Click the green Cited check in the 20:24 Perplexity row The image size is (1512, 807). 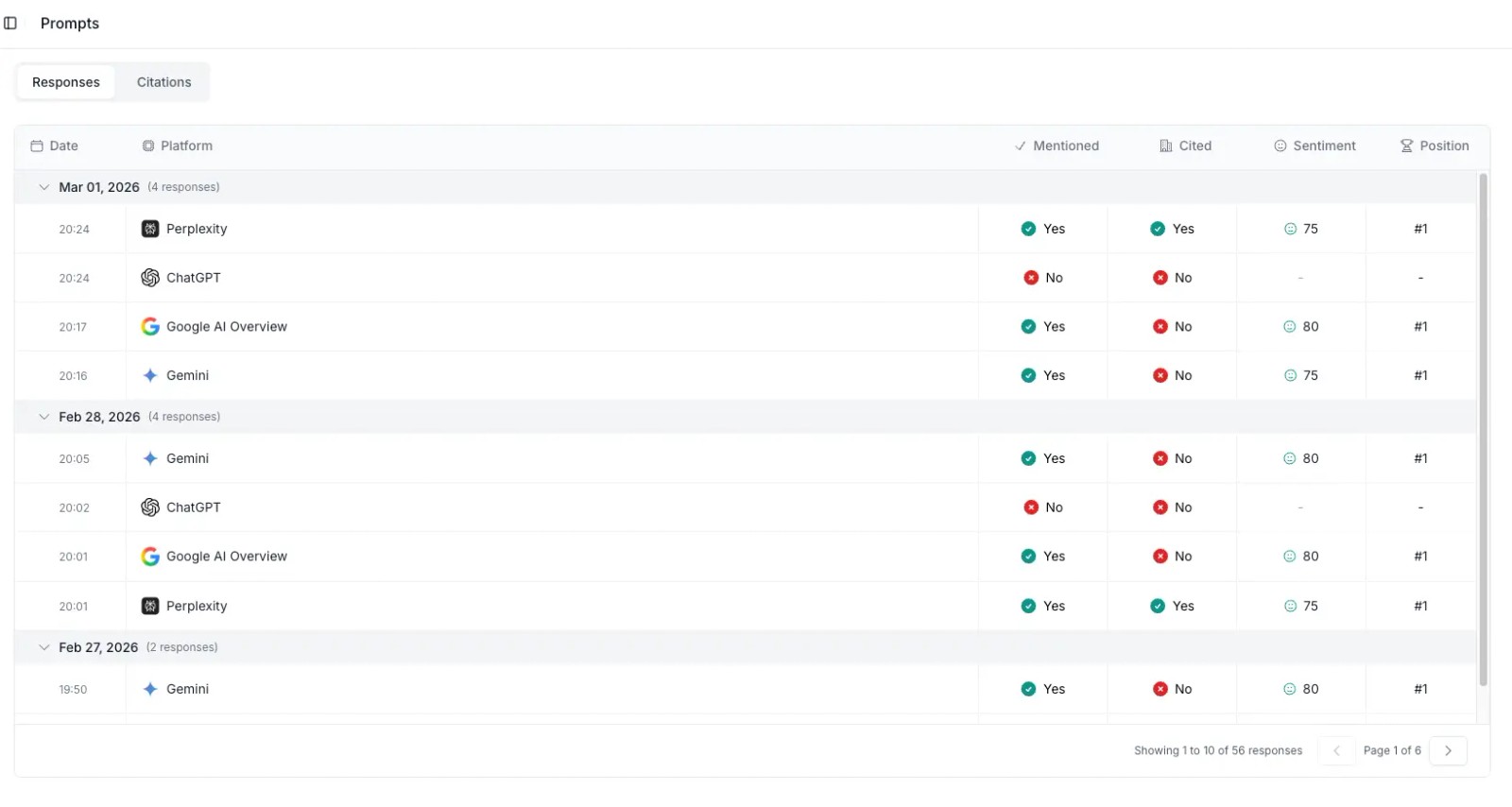[1158, 229]
